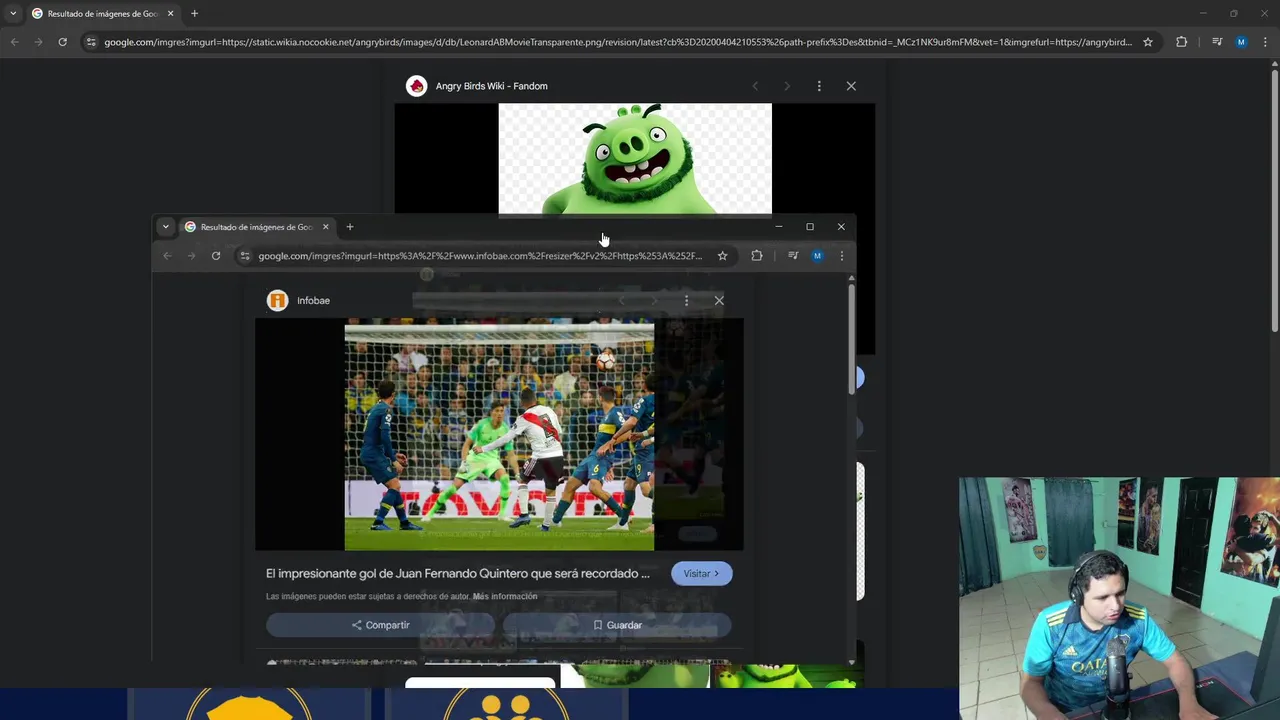Go to previous image in Angry Birds viewer
This screenshot has width=1280, height=720.
(x=755, y=86)
